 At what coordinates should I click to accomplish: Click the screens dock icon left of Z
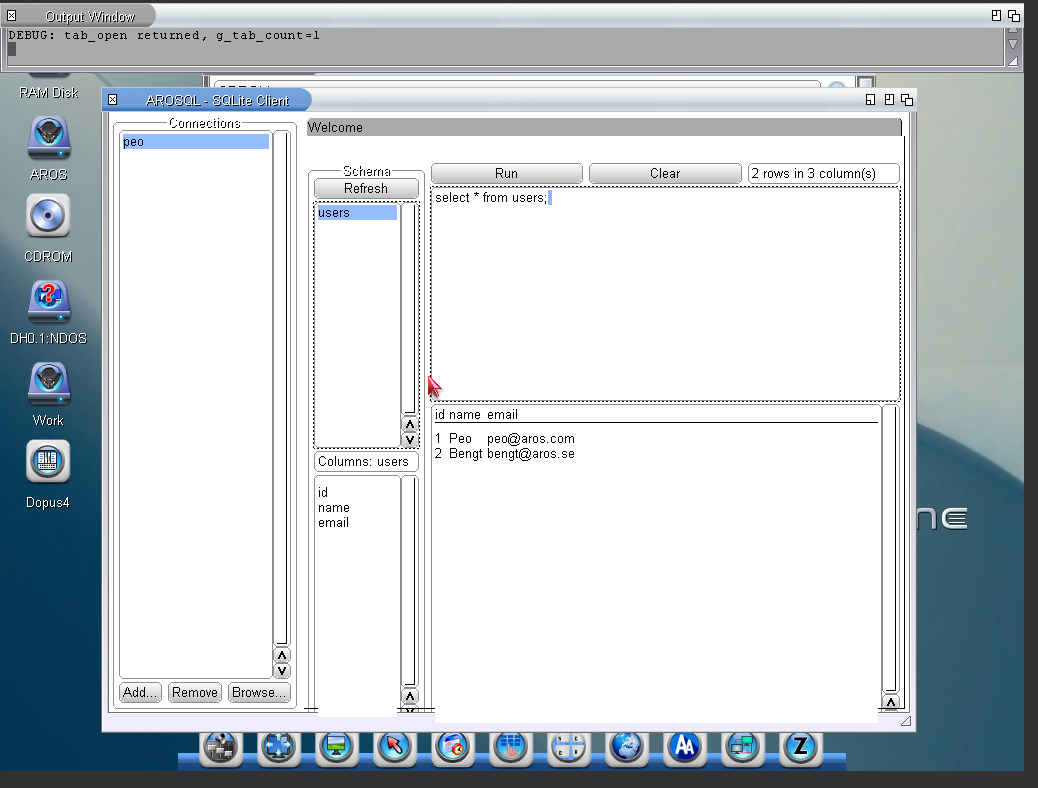click(x=742, y=748)
